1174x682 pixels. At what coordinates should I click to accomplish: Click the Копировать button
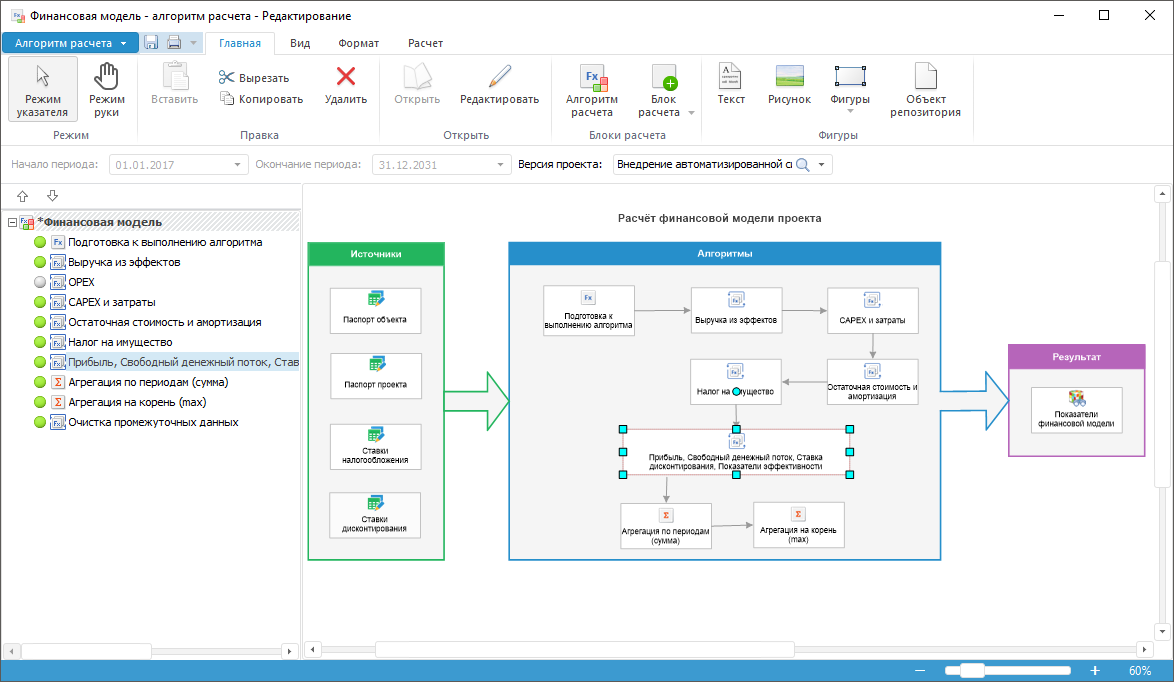[261, 99]
